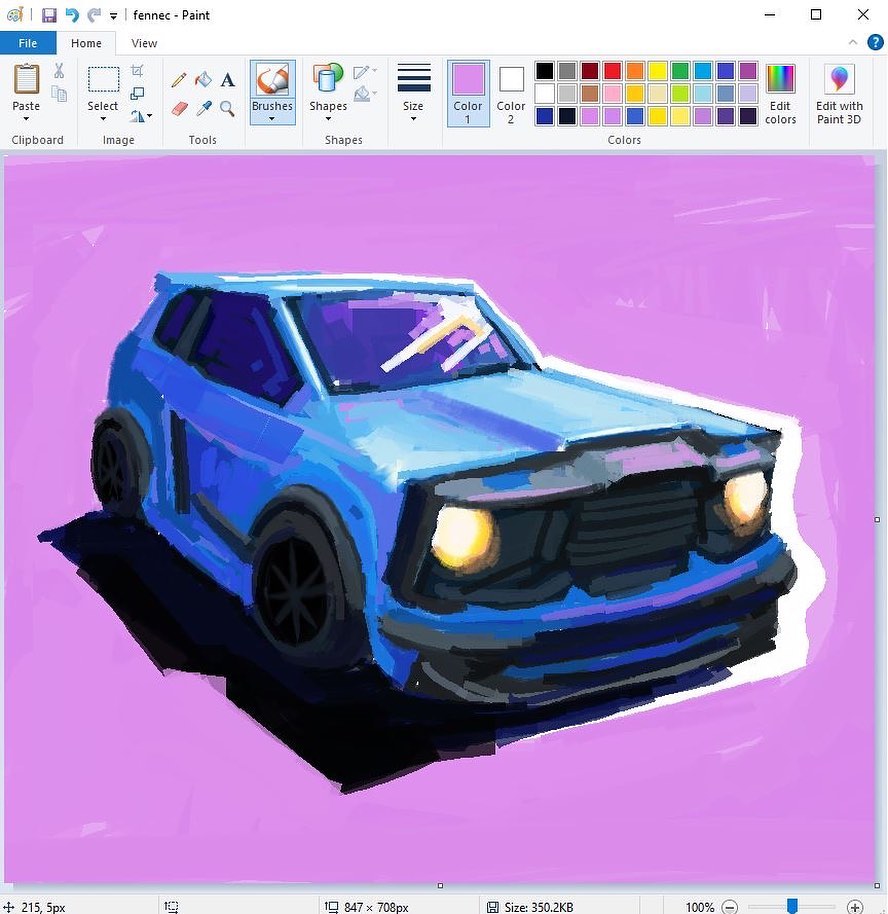Pick the lime green swatch
This screenshot has height=914, width=888.
(680, 93)
